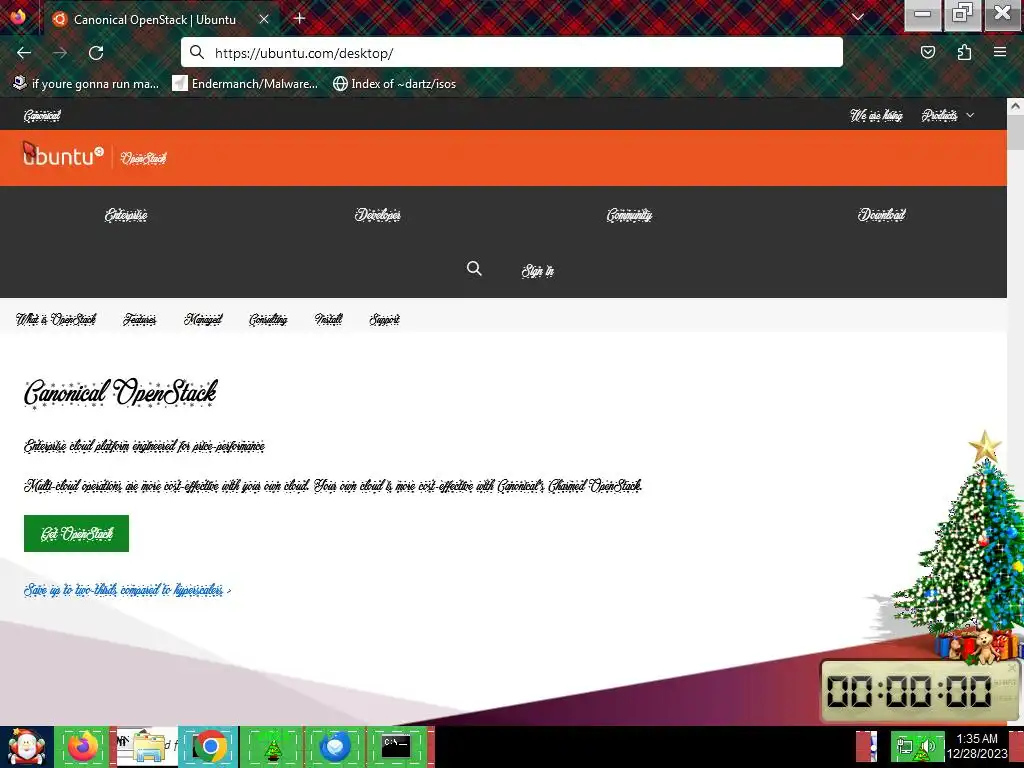This screenshot has height=768, width=1024.
Task: Reload the current page
Action: point(96,53)
